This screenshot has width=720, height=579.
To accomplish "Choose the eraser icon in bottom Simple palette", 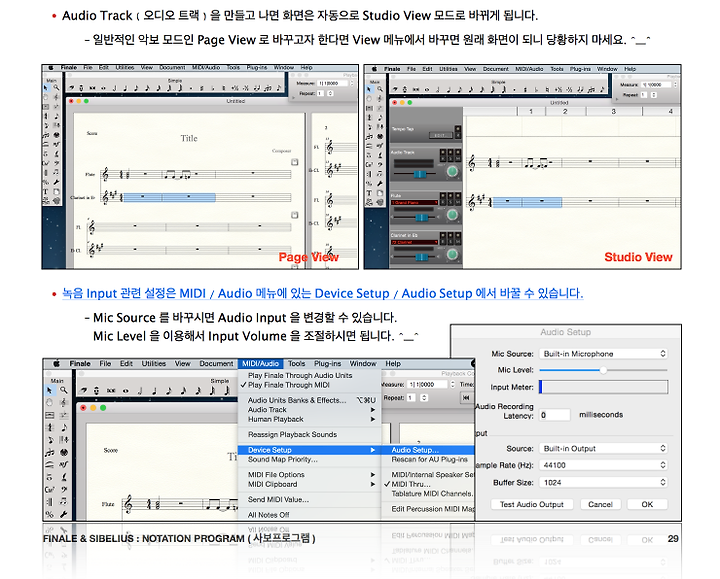I will (83, 391).
